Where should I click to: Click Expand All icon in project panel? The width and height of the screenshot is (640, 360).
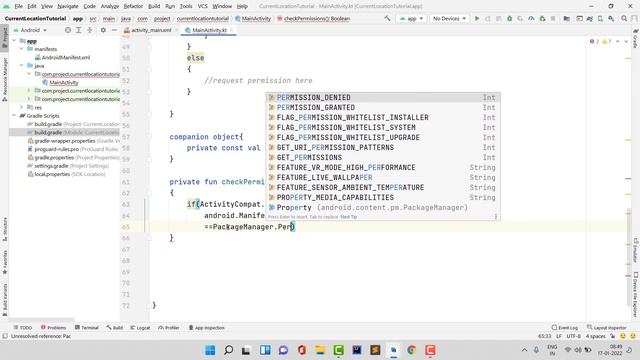point(79,30)
